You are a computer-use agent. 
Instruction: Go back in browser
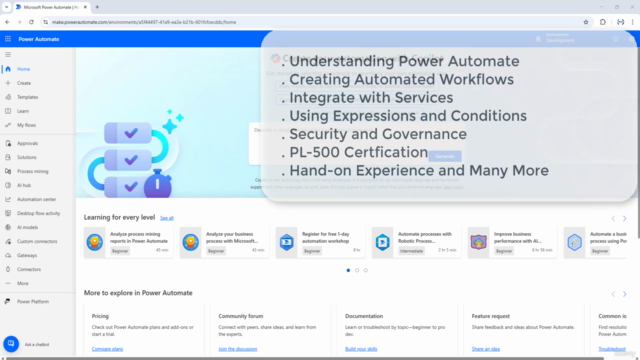click(x=7, y=22)
